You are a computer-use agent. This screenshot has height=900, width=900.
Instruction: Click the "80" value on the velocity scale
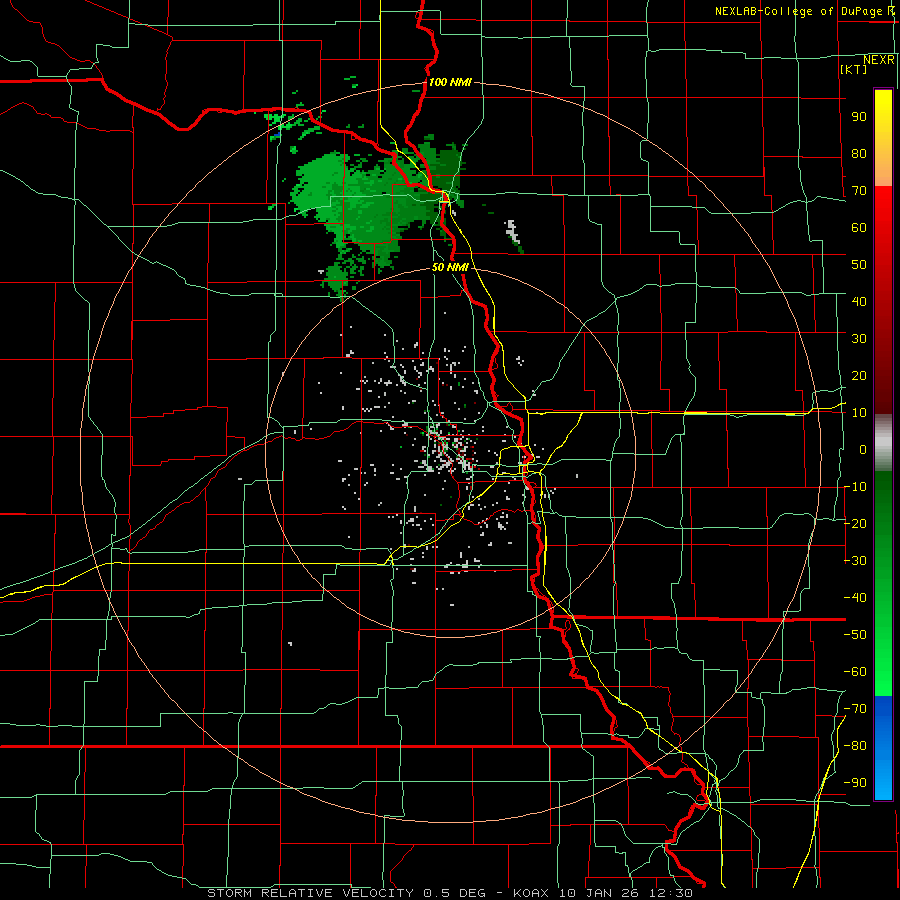pos(859,153)
